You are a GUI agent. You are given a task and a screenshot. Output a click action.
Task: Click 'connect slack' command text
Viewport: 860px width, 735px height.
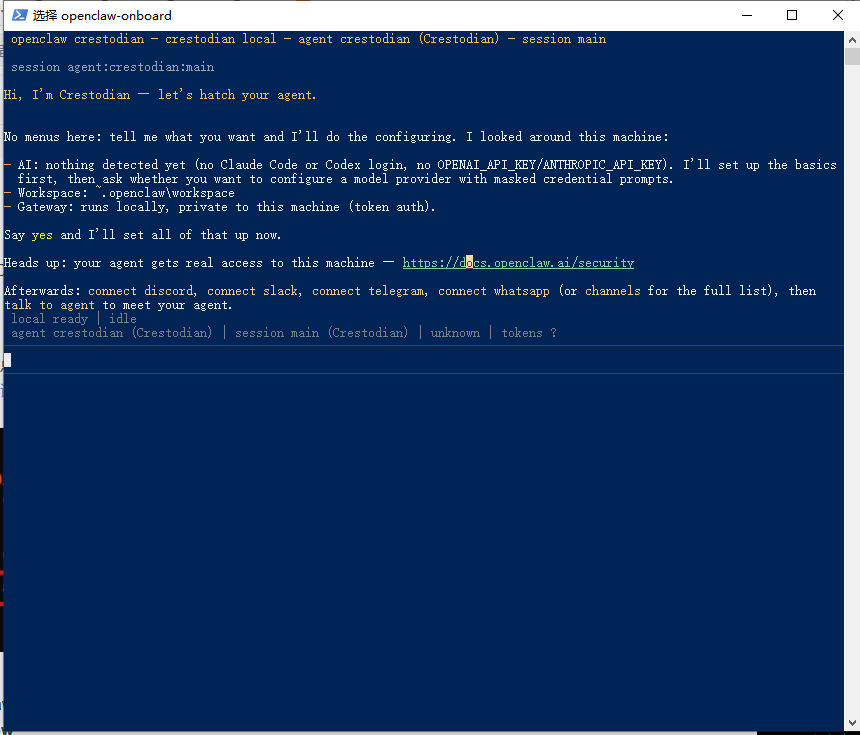253,291
